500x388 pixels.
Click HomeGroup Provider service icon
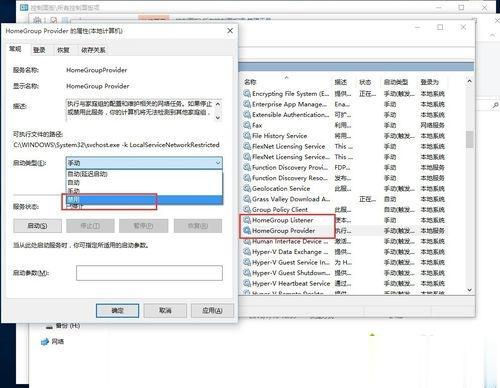pos(247,231)
